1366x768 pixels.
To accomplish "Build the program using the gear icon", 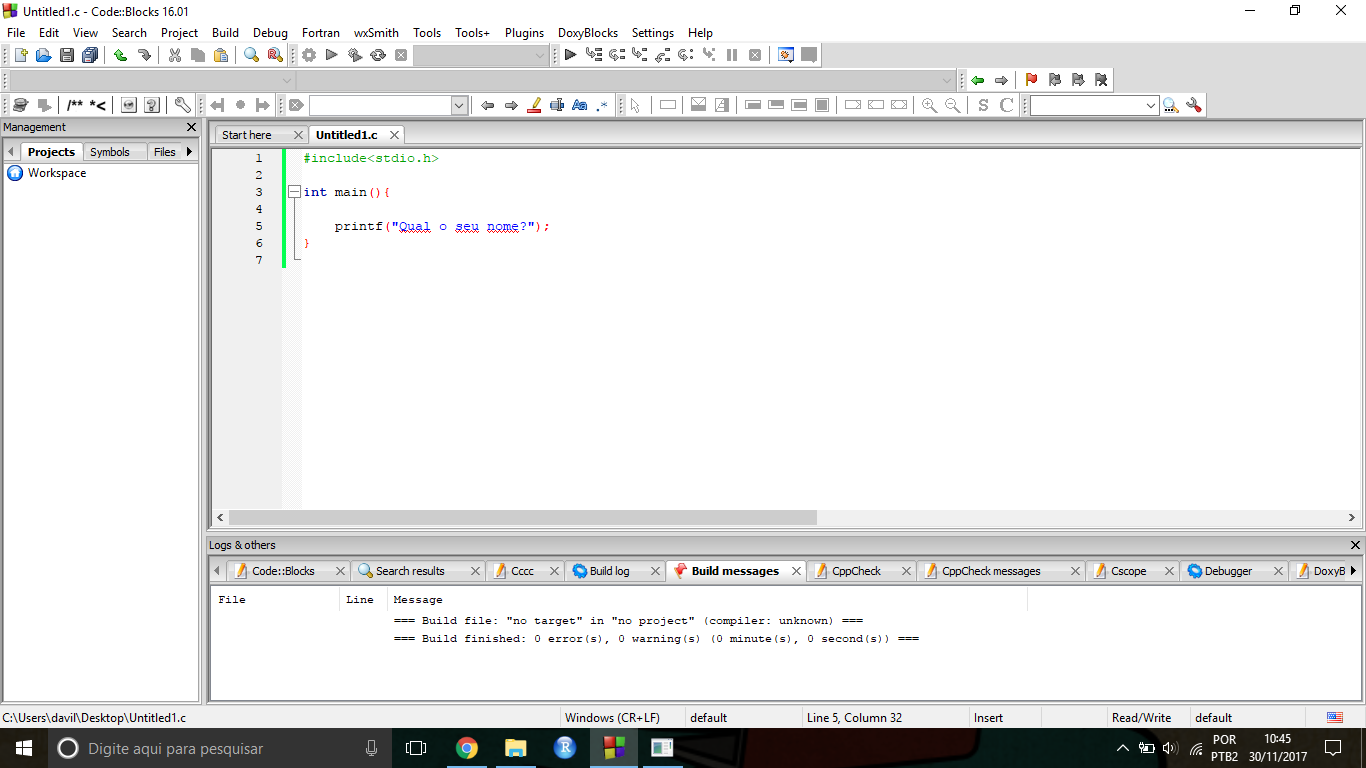I will click(309, 55).
